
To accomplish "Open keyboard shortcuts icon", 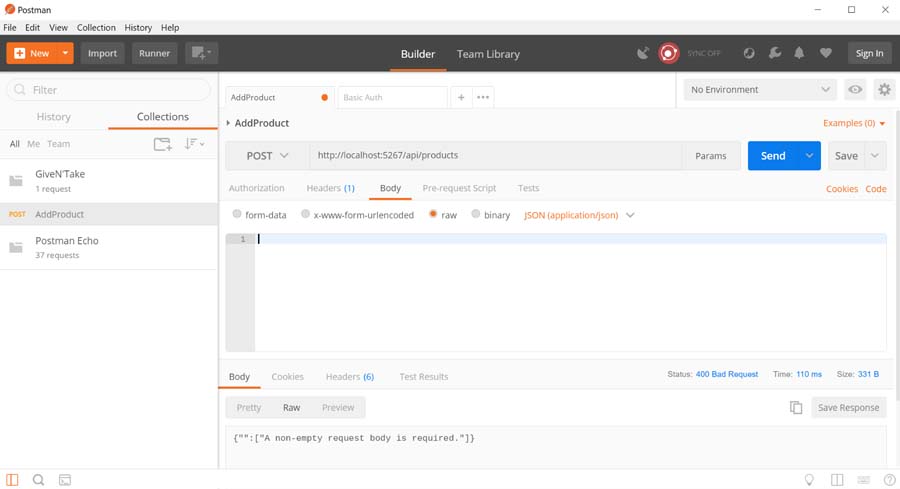I will coord(863,480).
